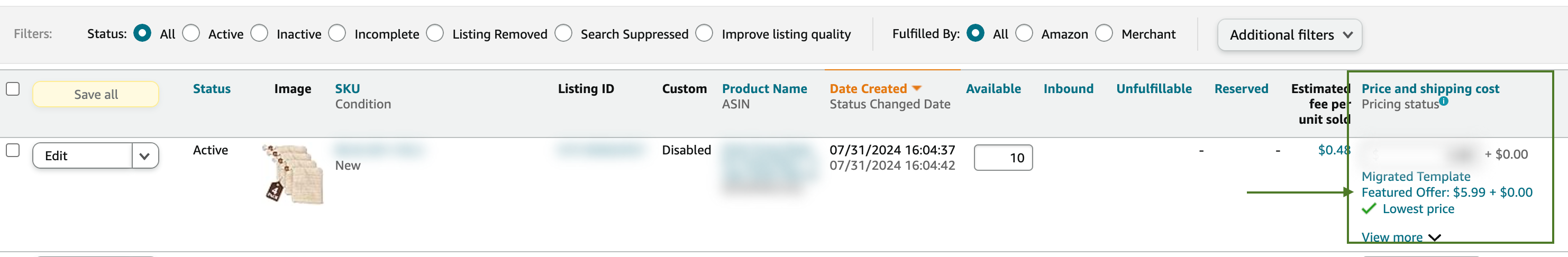Sort by Product Name column

click(x=764, y=89)
